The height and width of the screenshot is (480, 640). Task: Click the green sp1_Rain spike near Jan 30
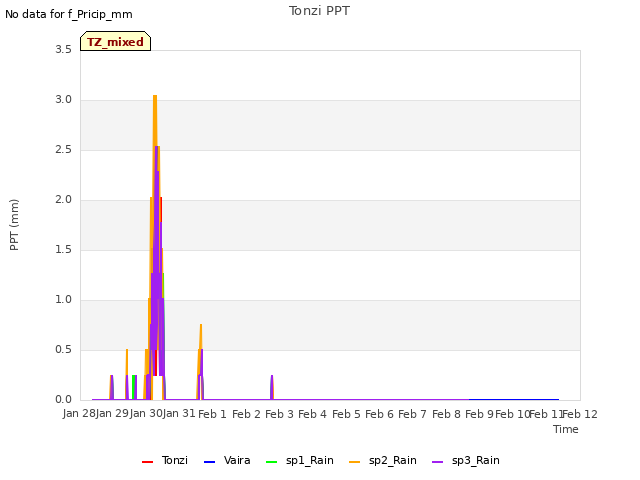pyautogui.click(x=133, y=386)
